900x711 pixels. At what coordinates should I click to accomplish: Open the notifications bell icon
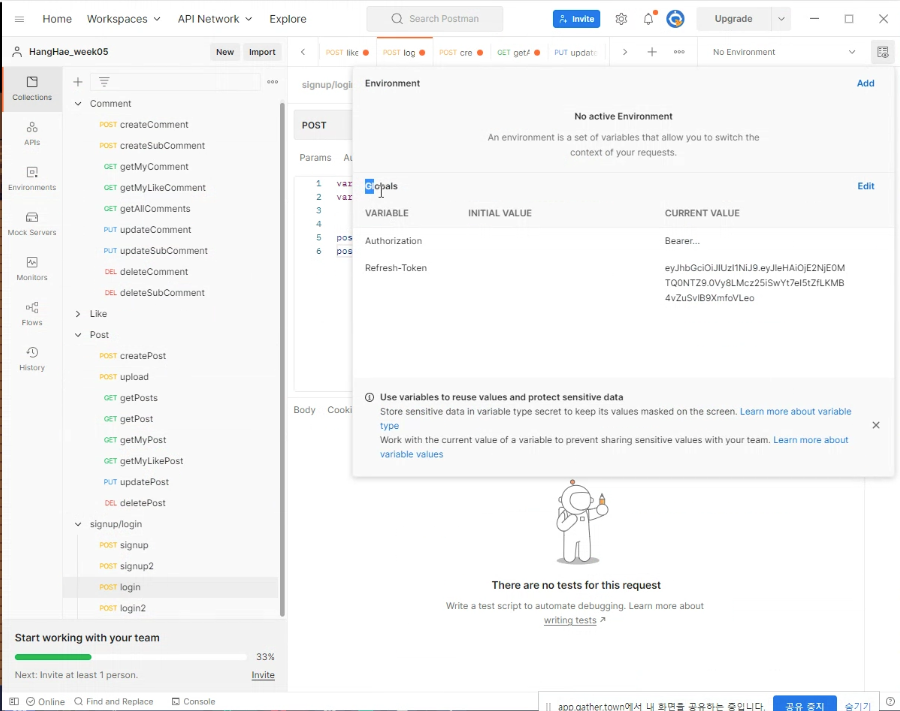(x=649, y=19)
